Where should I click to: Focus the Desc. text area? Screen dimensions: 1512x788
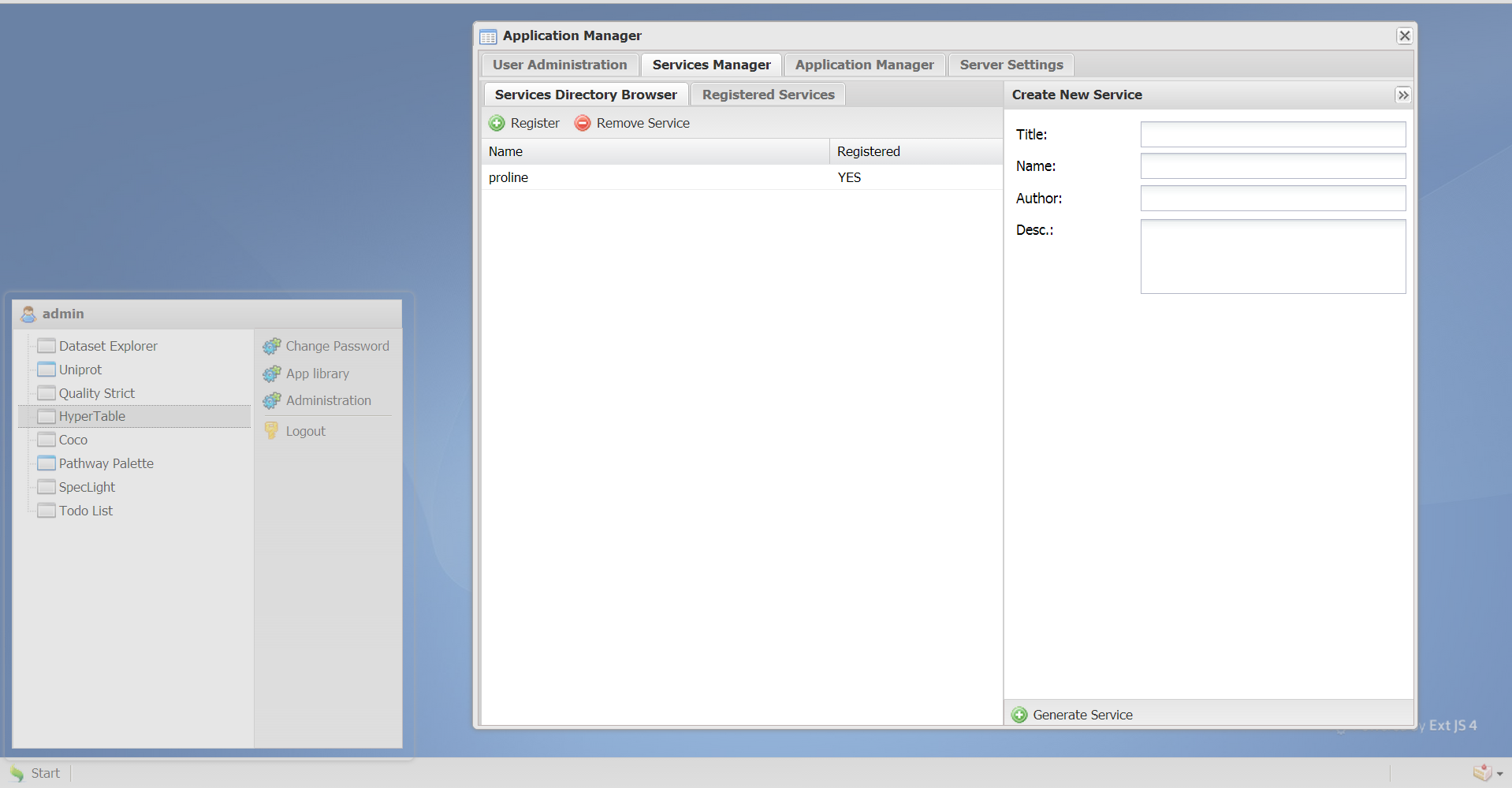coord(1272,256)
